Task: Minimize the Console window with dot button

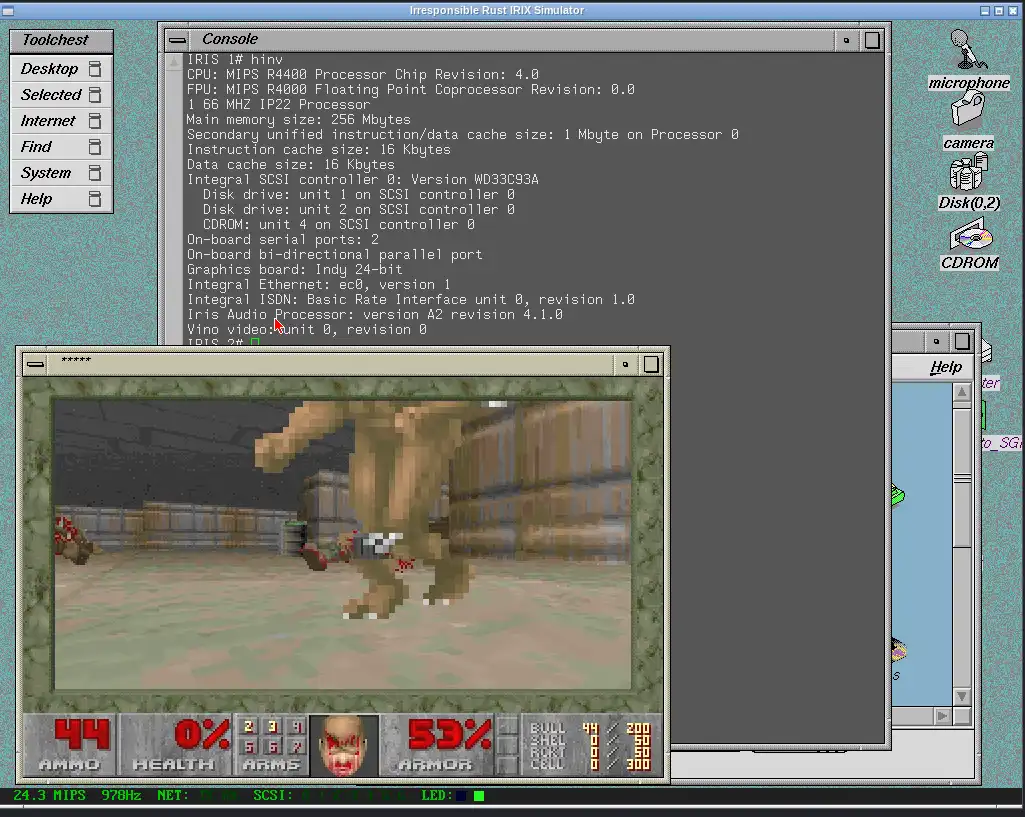Action: coord(846,40)
